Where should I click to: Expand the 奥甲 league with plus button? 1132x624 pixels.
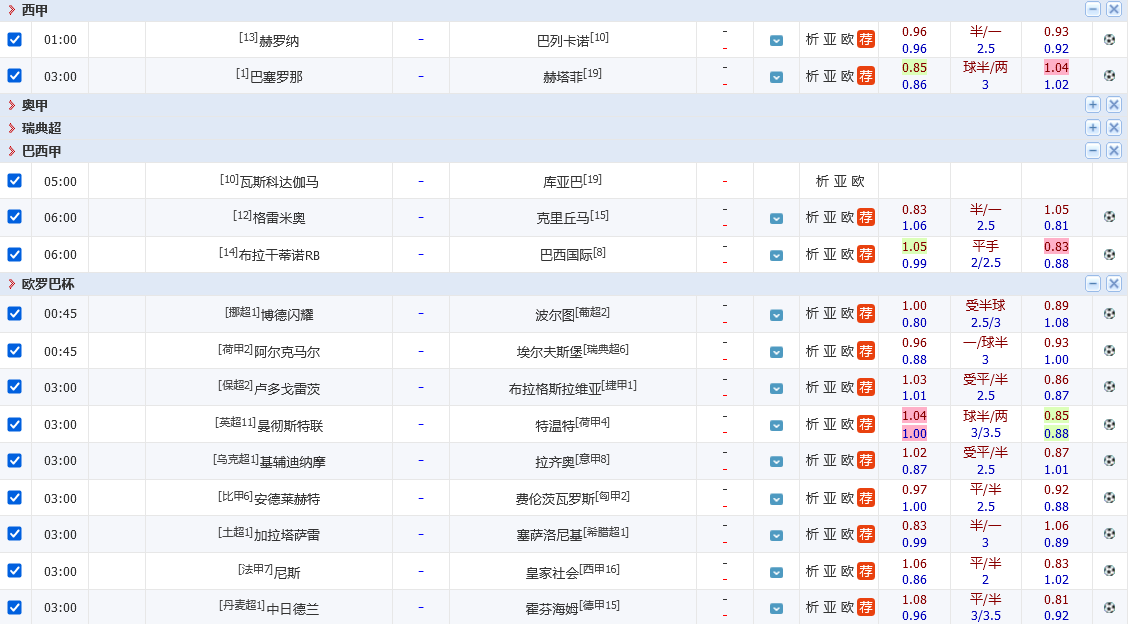tap(1093, 105)
